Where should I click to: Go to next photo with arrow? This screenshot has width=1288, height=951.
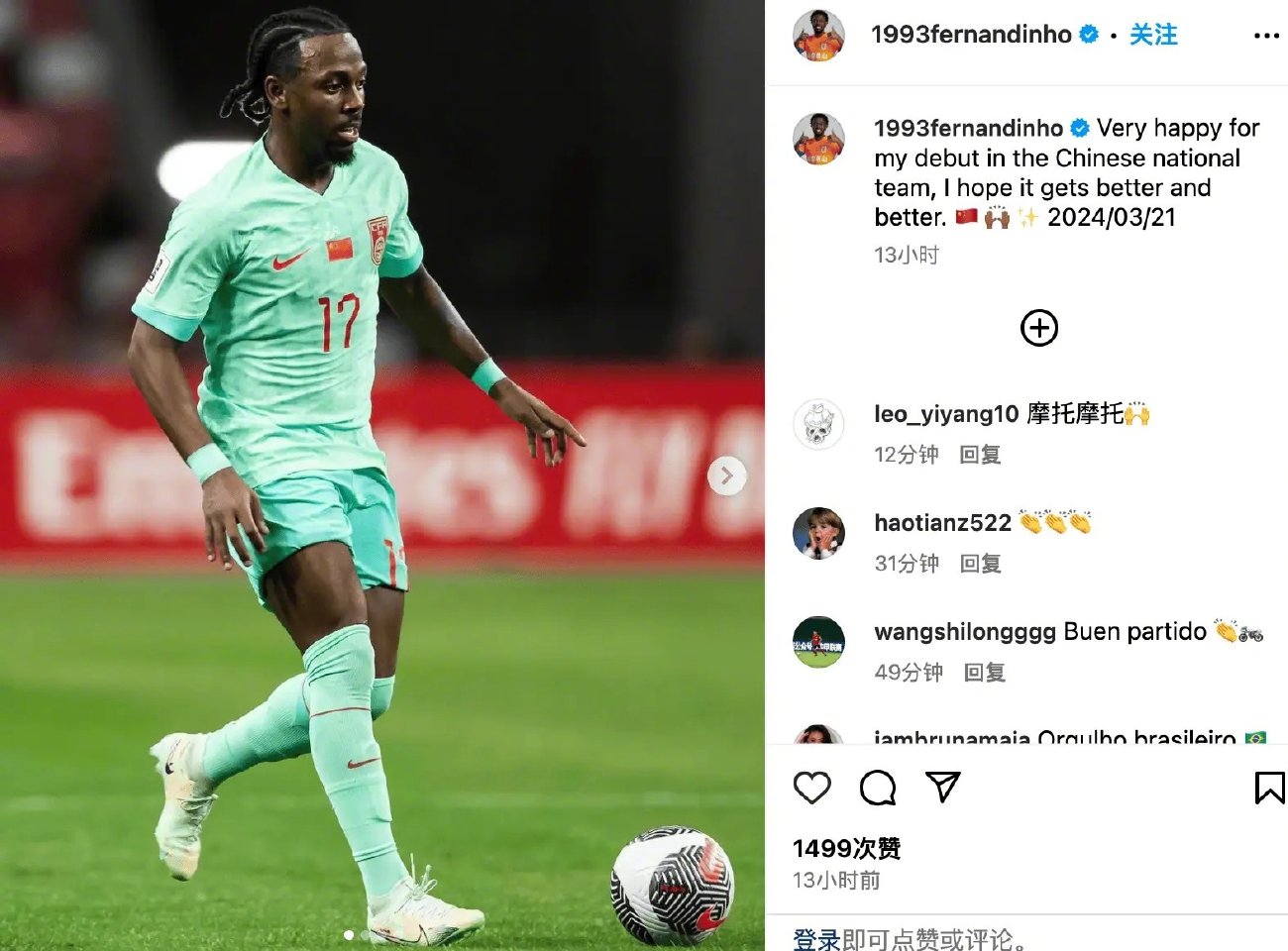726,475
